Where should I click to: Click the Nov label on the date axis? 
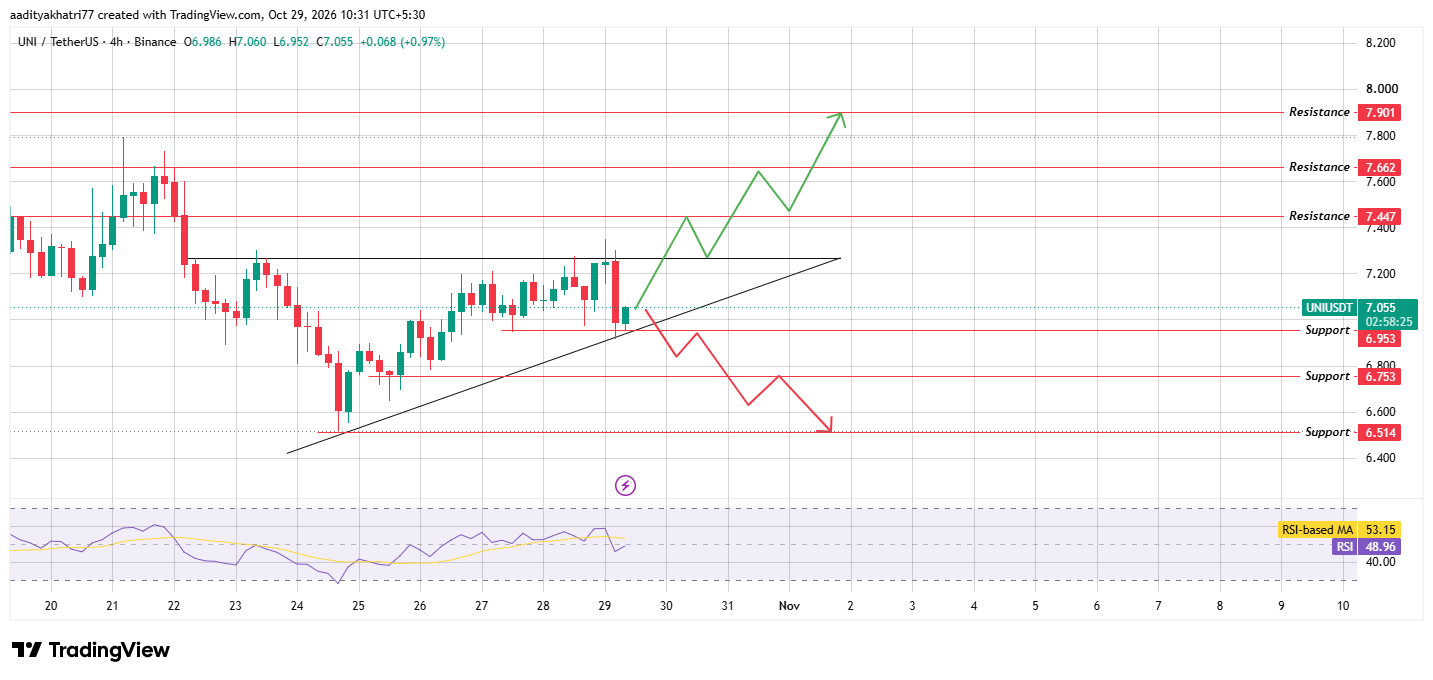789,605
